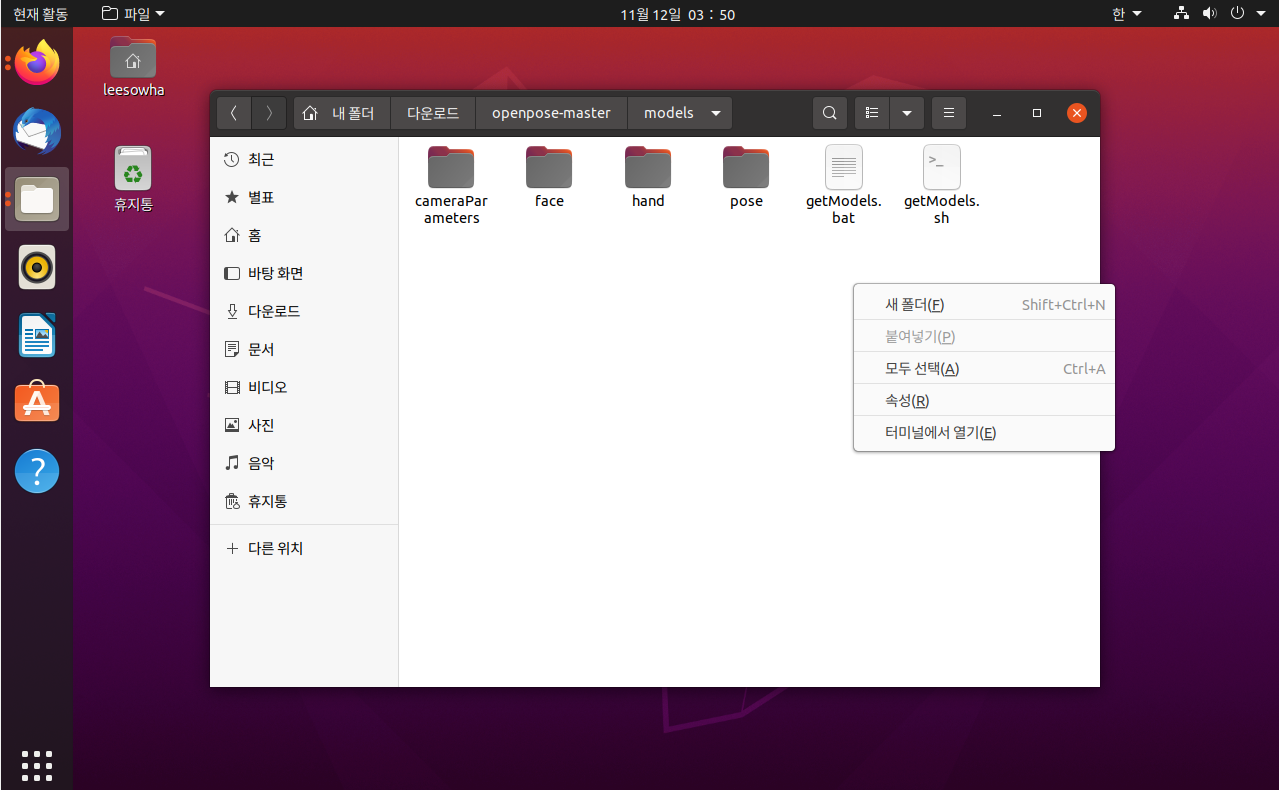1279x790 pixels.
Task: Click the Files icon in the dock
Action: point(38,199)
